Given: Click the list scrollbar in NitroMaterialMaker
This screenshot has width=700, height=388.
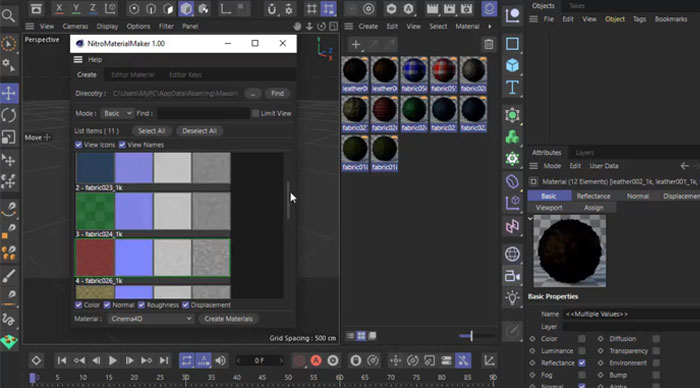Looking at the screenshot, I should pos(288,200).
